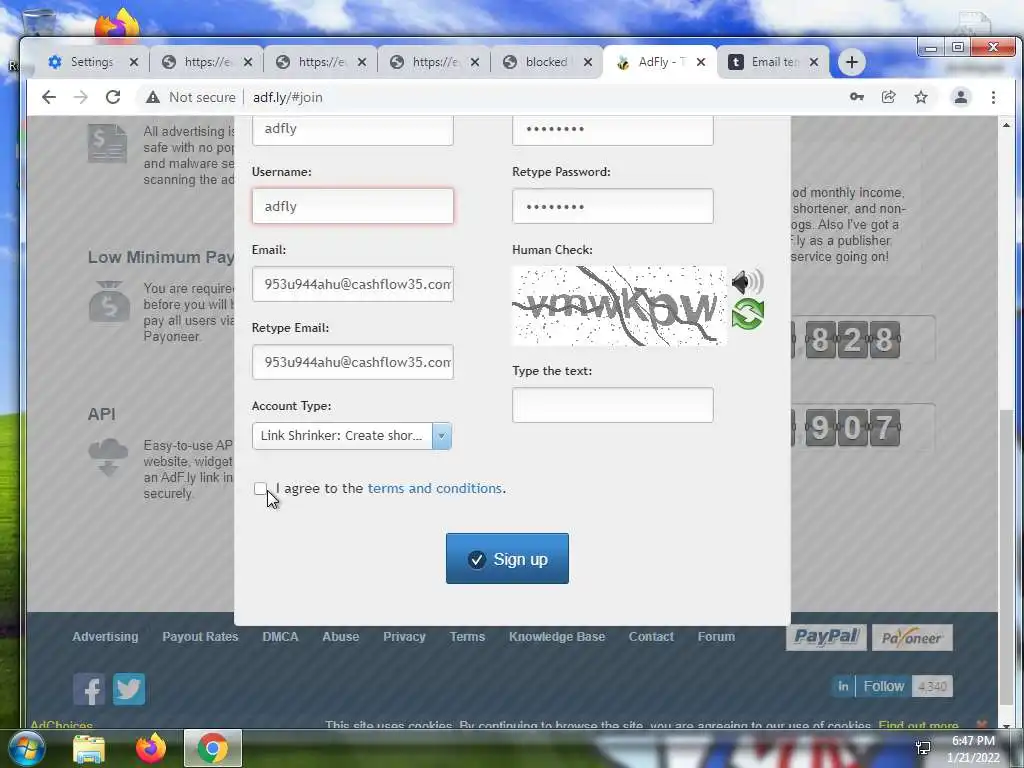The height and width of the screenshot is (768, 1024).
Task: Click the PayPal logo in the footer
Action: [x=826, y=637]
